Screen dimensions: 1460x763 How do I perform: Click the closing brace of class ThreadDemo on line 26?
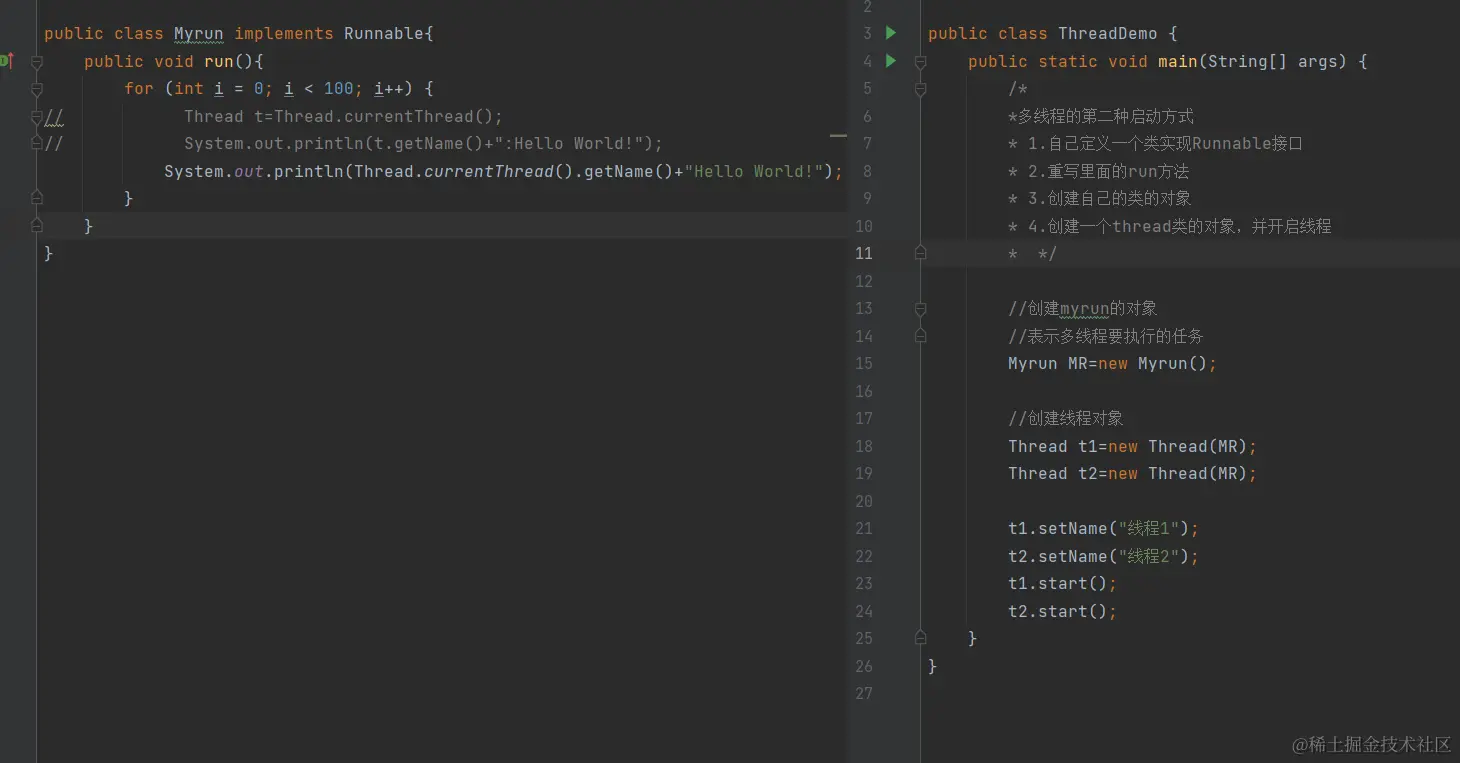tap(933, 666)
